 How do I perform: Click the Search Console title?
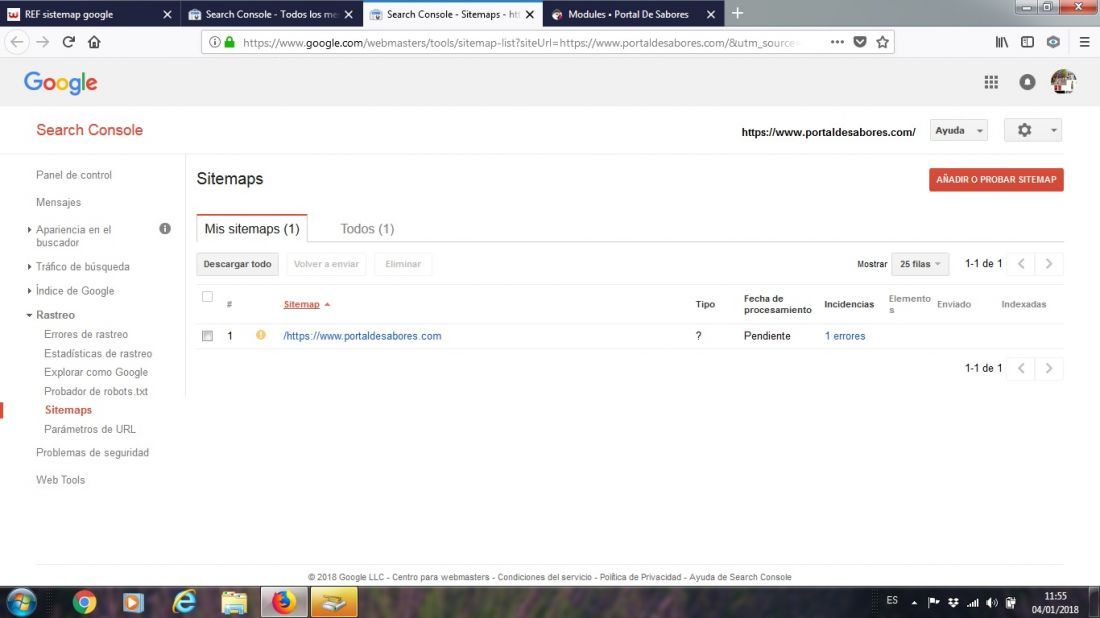click(x=89, y=130)
